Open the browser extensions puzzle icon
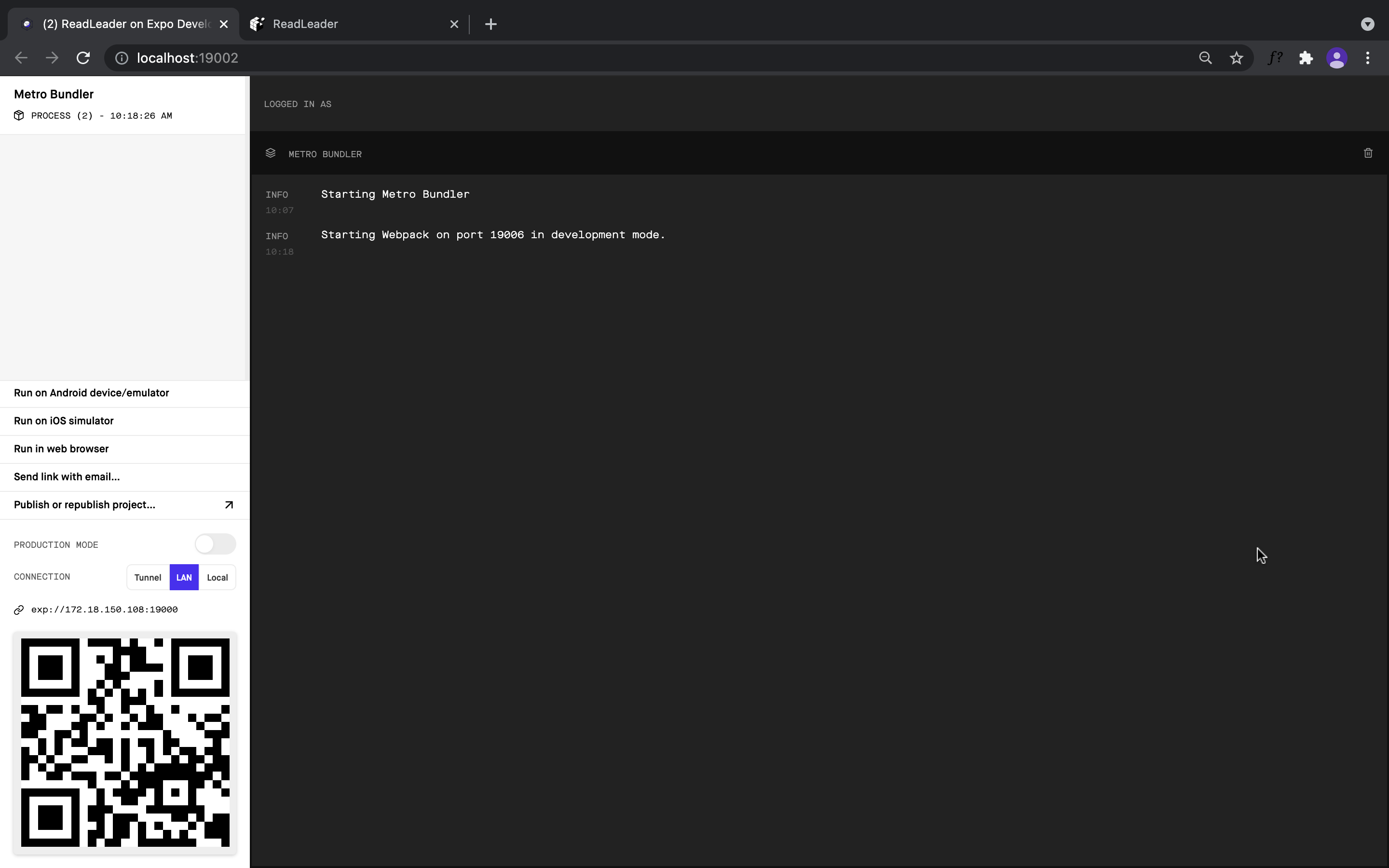 point(1306,58)
